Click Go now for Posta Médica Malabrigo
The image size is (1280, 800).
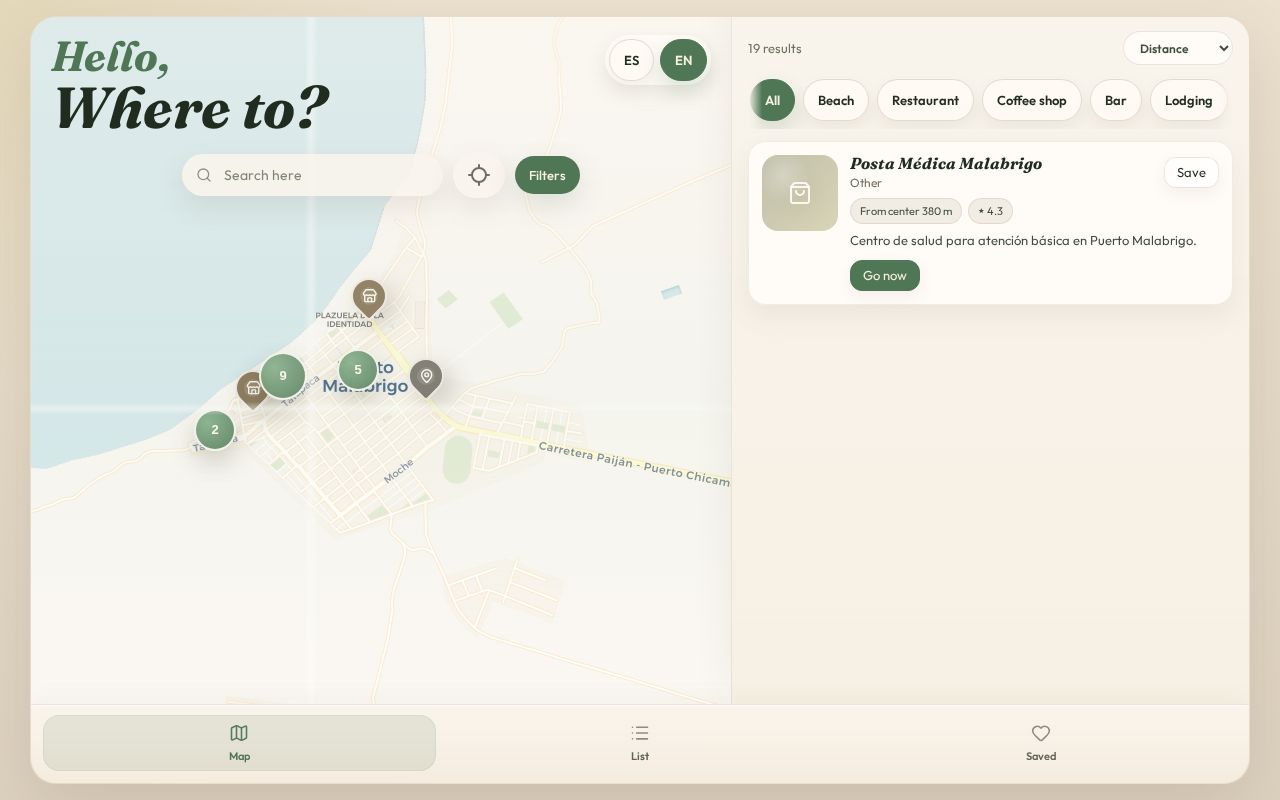(885, 275)
